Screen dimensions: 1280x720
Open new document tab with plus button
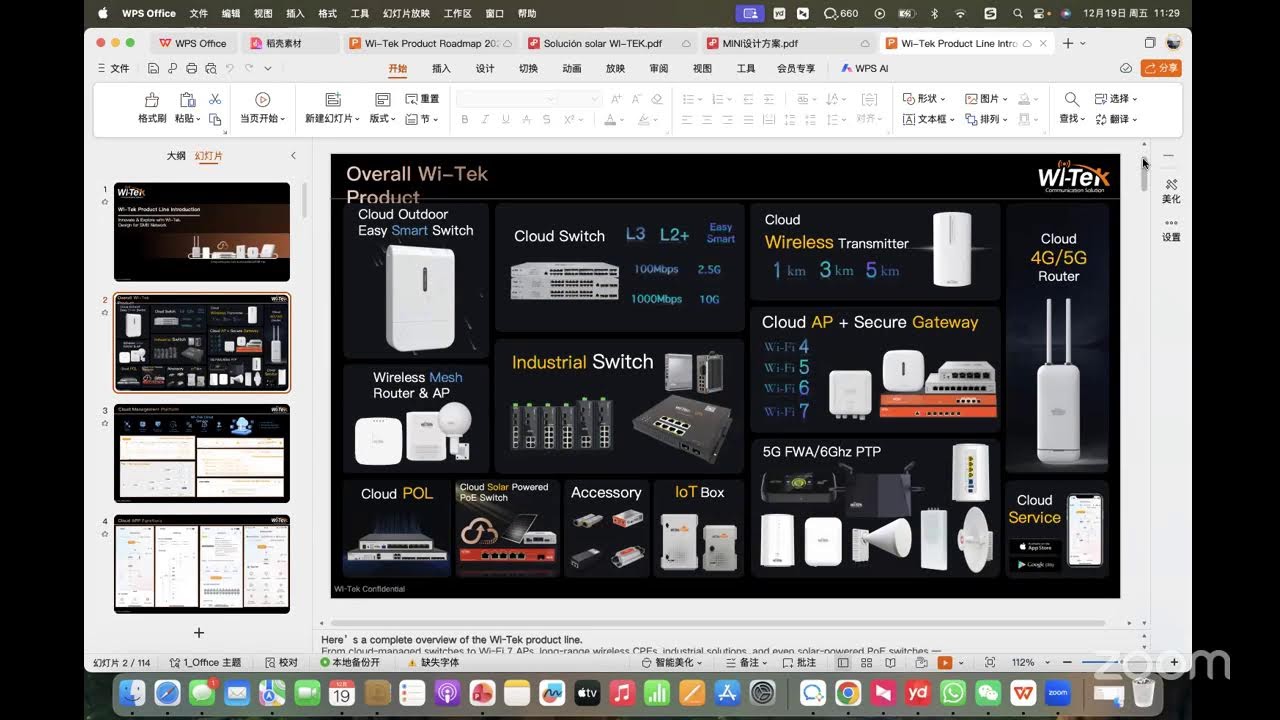tap(1067, 43)
